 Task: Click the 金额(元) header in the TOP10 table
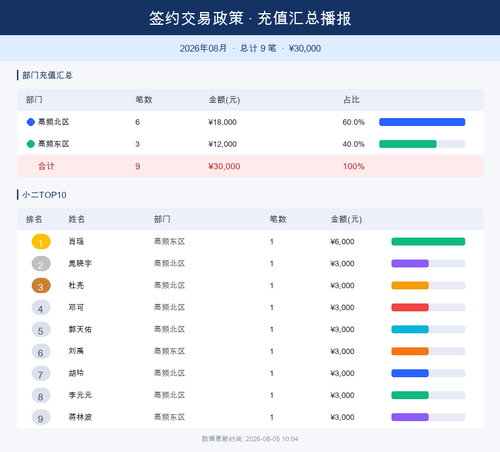346,219
